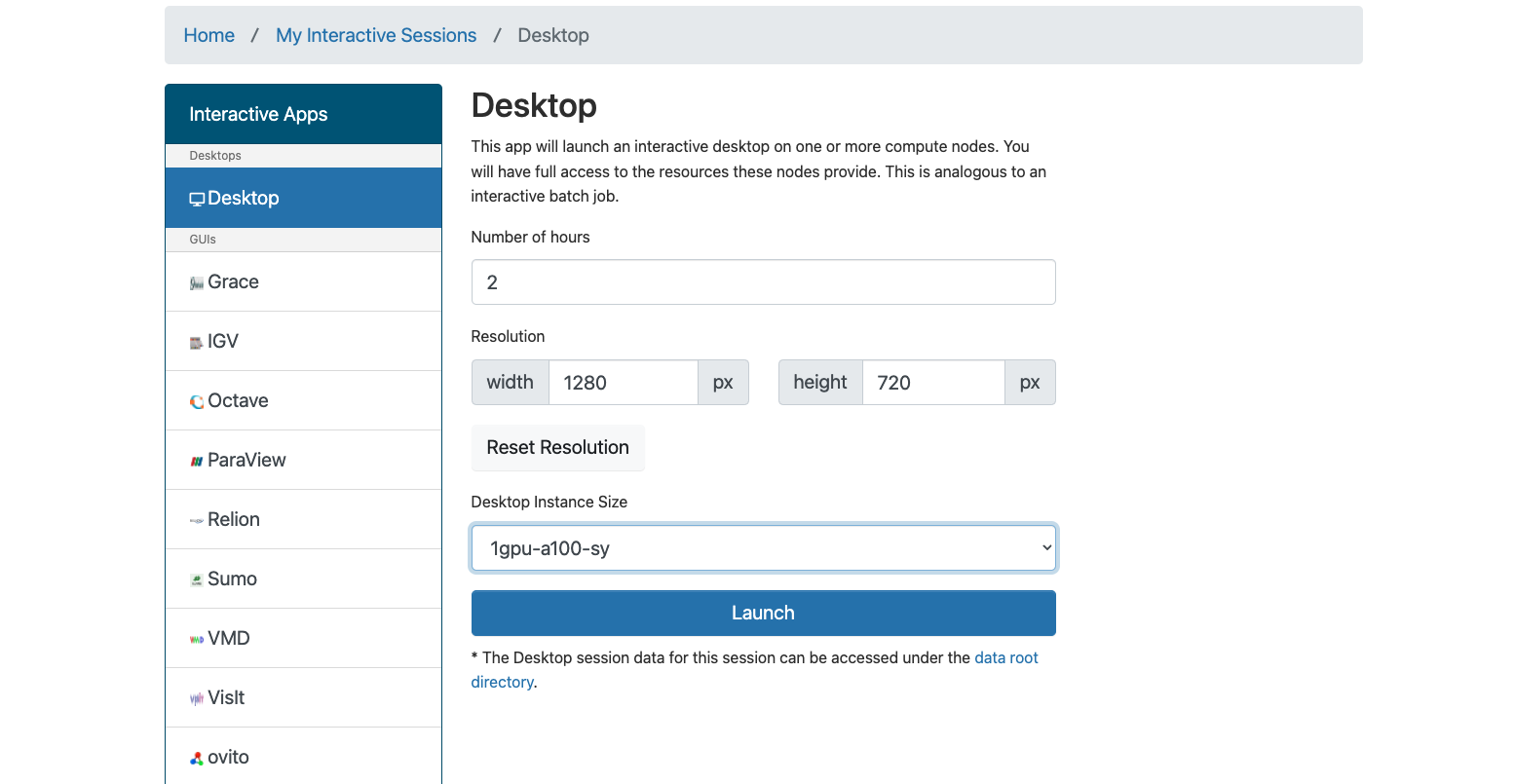The image size is (1515, 784).
Task: Click the 'GUIs' section label
Action: click(203, 240)
